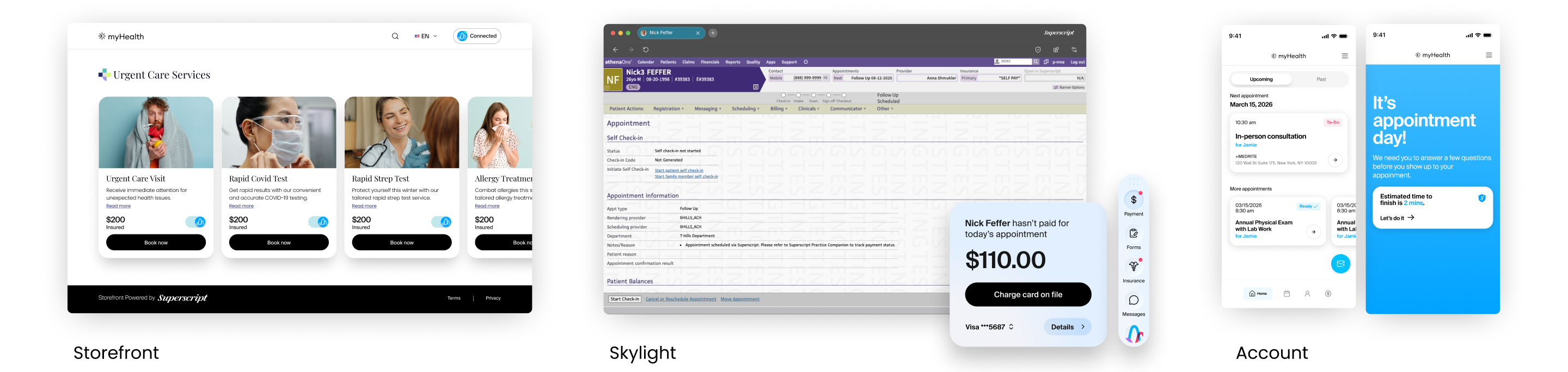
Task: Click Start patient self check-in link
Action: click(679, 171)
